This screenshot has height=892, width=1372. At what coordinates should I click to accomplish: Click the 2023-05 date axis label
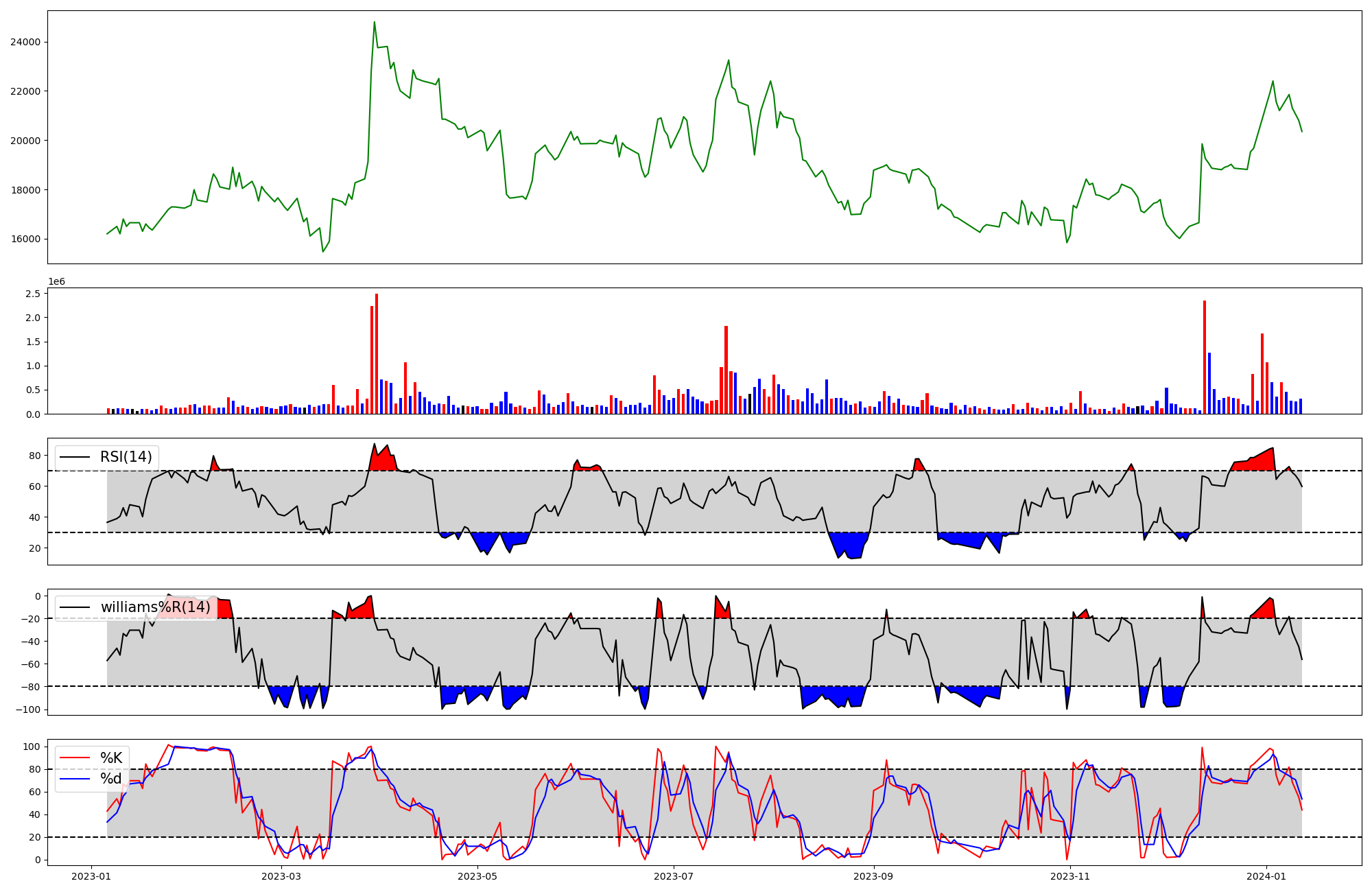477,876
